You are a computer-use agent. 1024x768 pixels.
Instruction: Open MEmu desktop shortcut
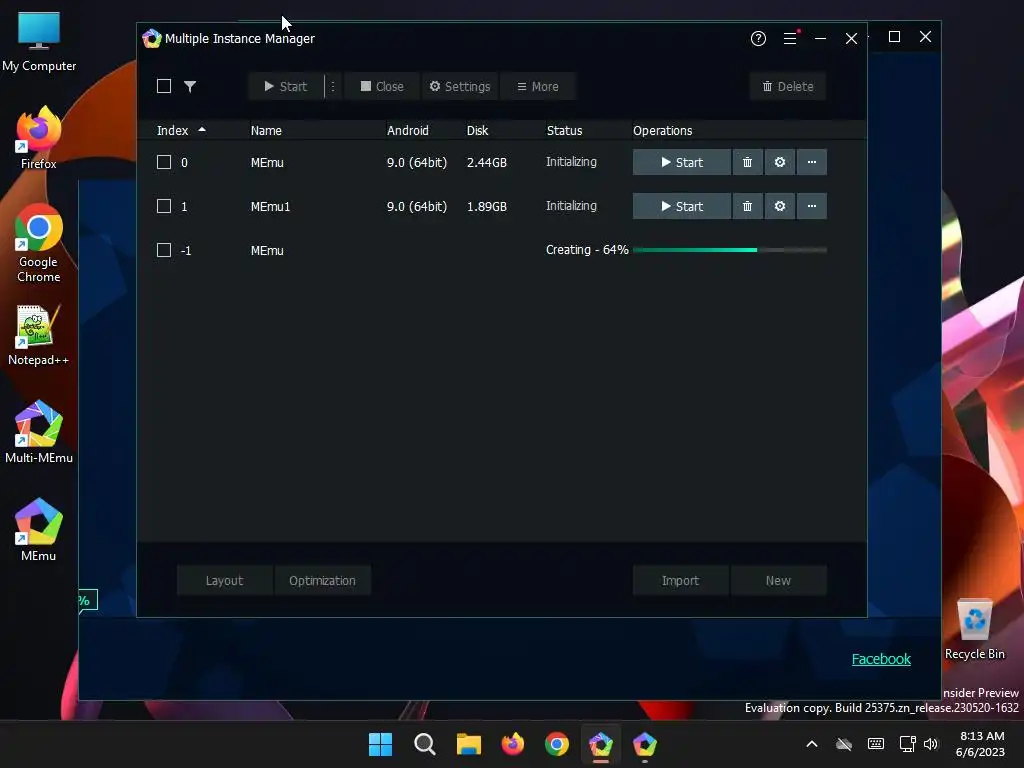39,530
